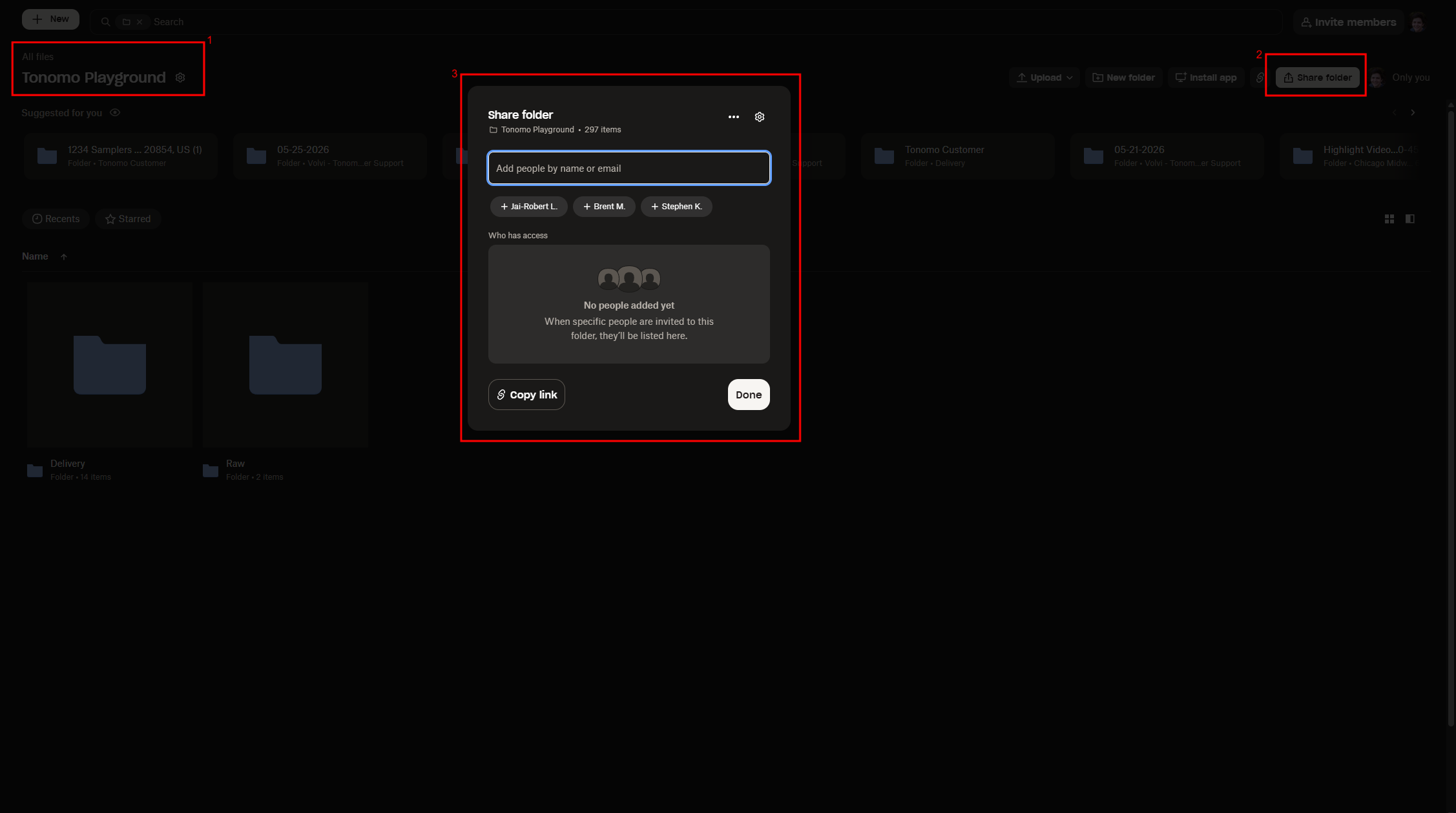1456x813 pixels.
Task: Open the Share folder dialog settings gear
Action: (760, 117)
